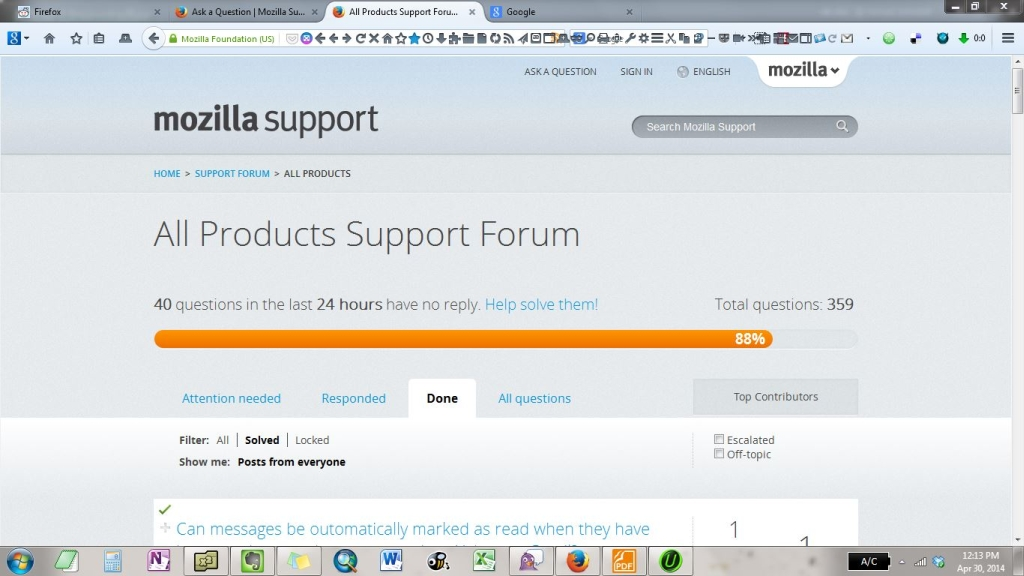Switch to the first Firefox browser tab
Viewport: 1024px width, 576px height.
point(88,12)
